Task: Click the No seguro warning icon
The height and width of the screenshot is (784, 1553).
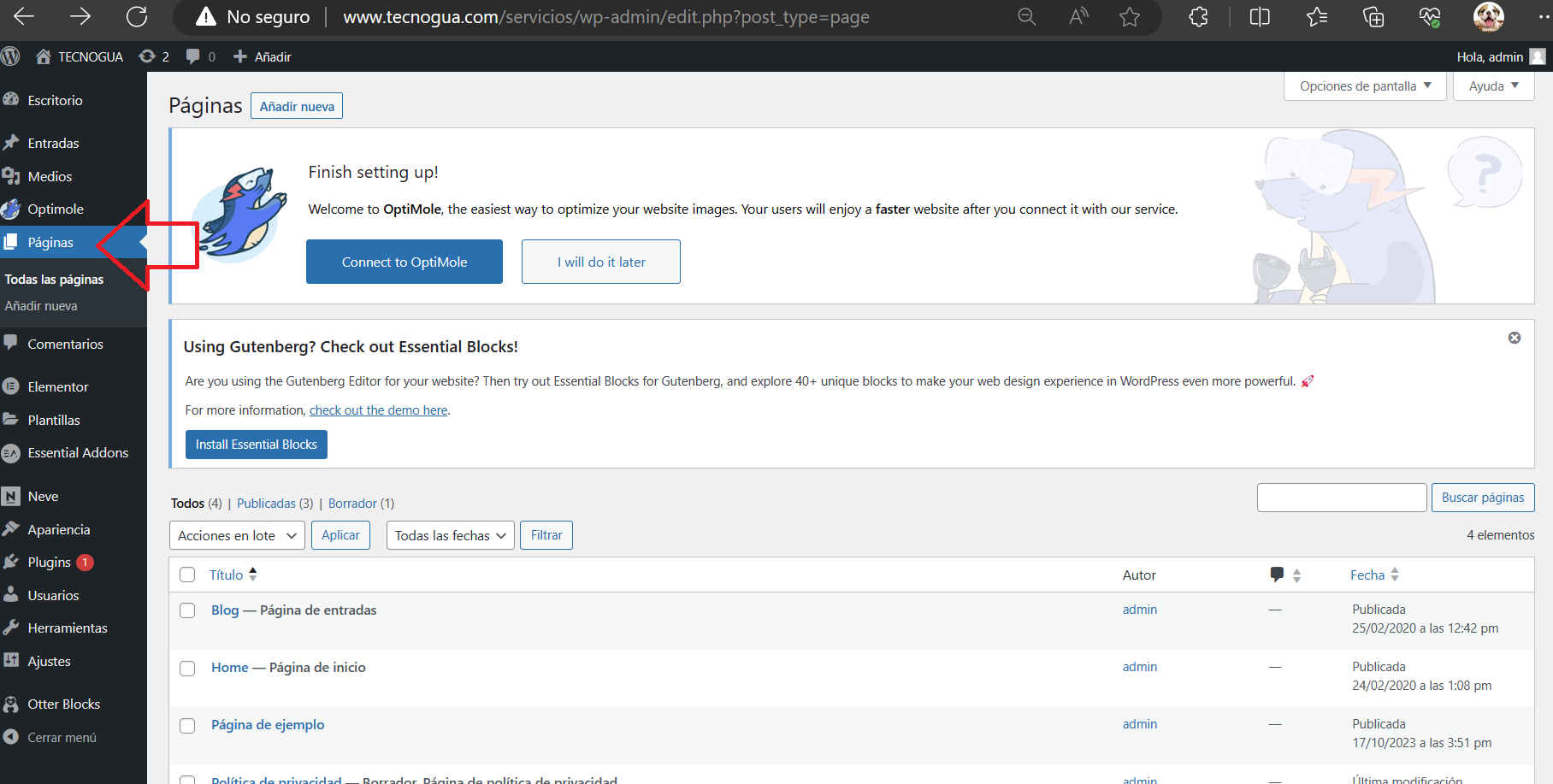Action: tap(206, 16)
